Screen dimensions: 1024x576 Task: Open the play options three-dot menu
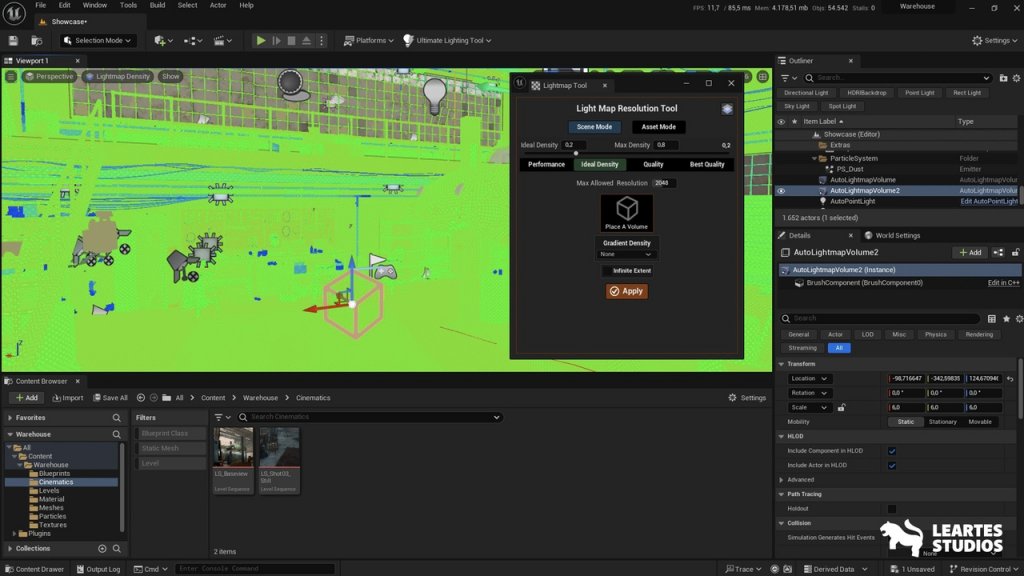point(321,40)
